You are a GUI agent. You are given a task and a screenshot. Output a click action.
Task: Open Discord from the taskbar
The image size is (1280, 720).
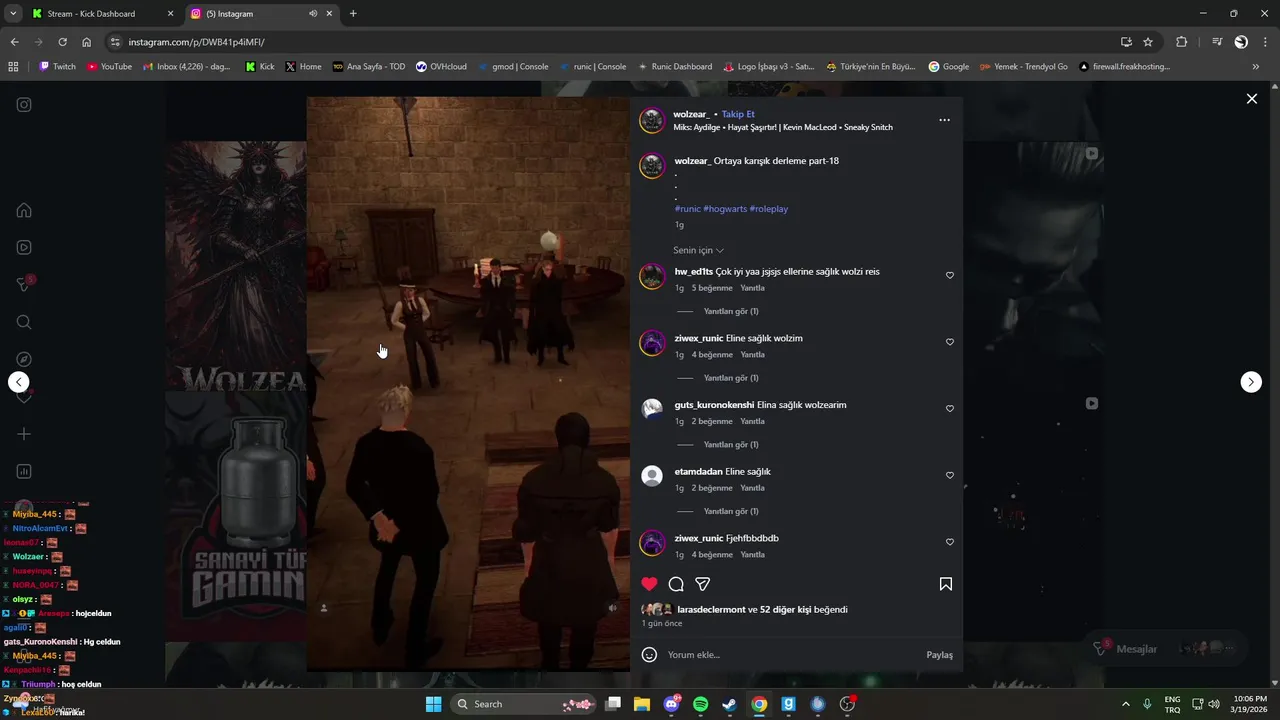click(671, 704)
